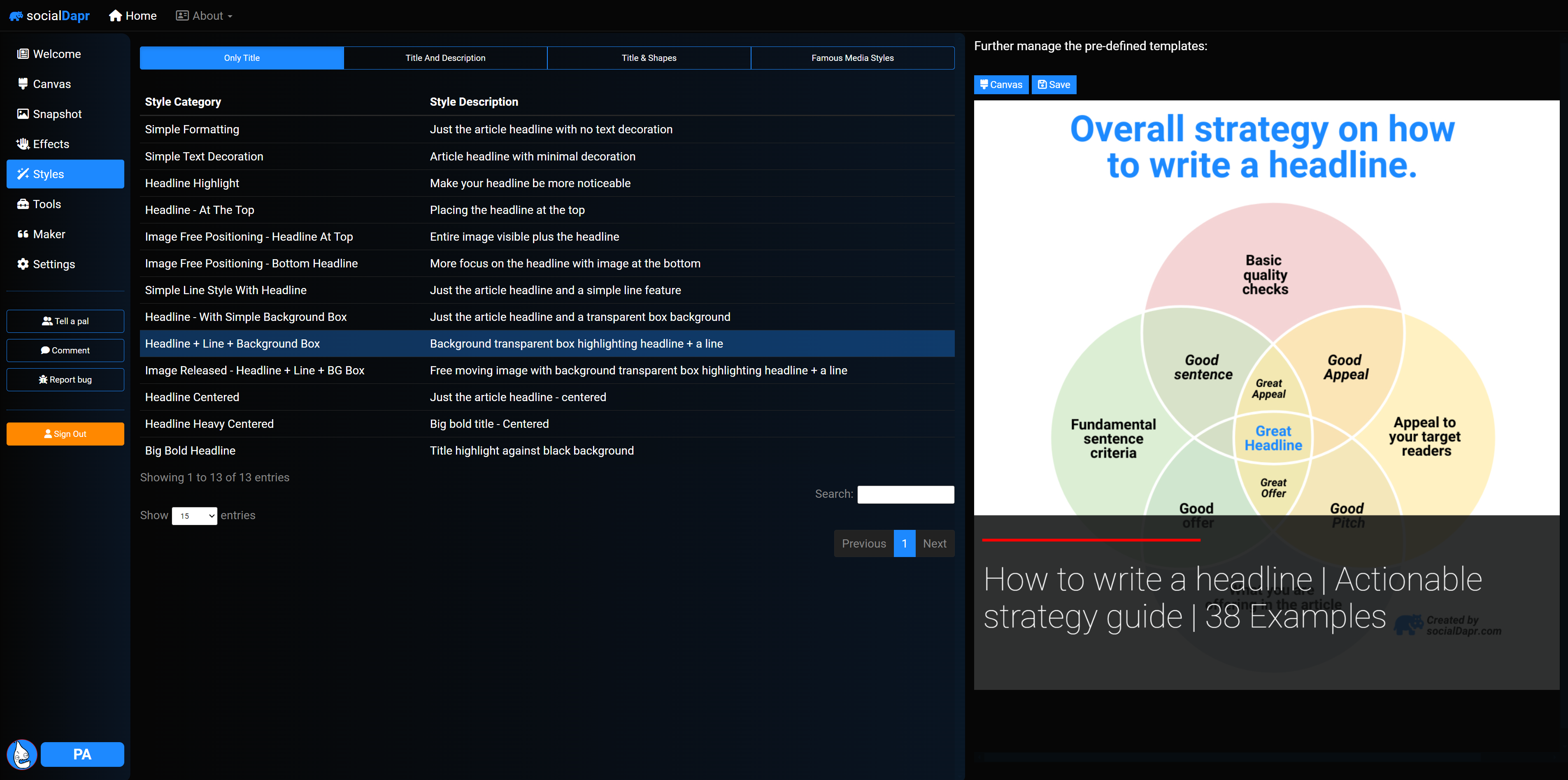The width and height of the screenshot is (1568, 780).
Task: Select Image Free Positioning - Headline At Top
Action: pyautogui.click(x=547, y=237)
